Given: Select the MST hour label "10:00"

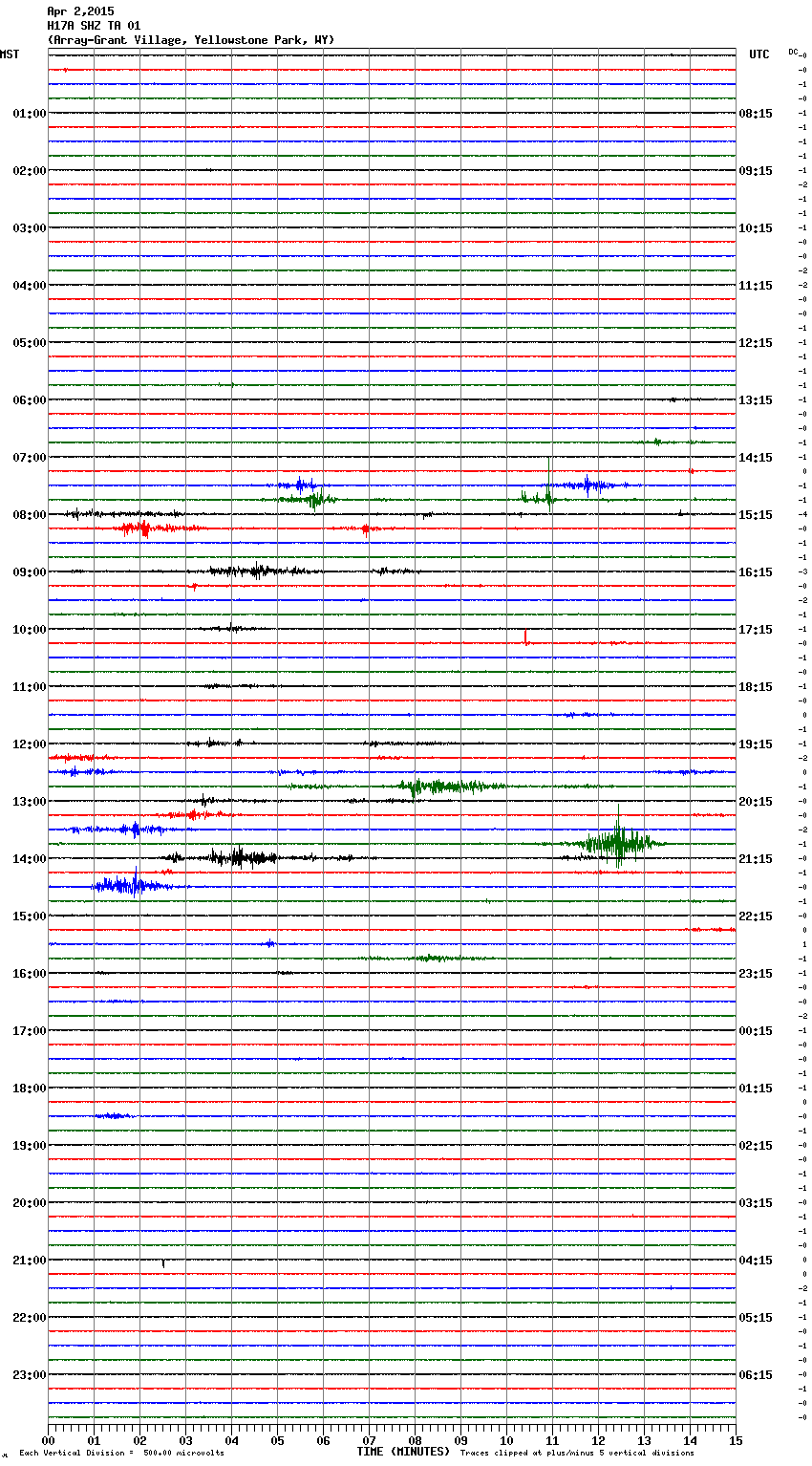Looking at the screenshot, I should (30, 630).
